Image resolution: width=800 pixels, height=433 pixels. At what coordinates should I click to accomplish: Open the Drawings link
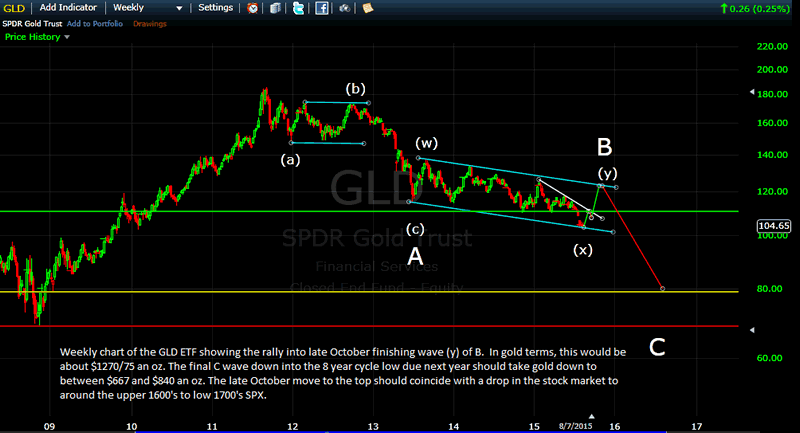(149, 23)
